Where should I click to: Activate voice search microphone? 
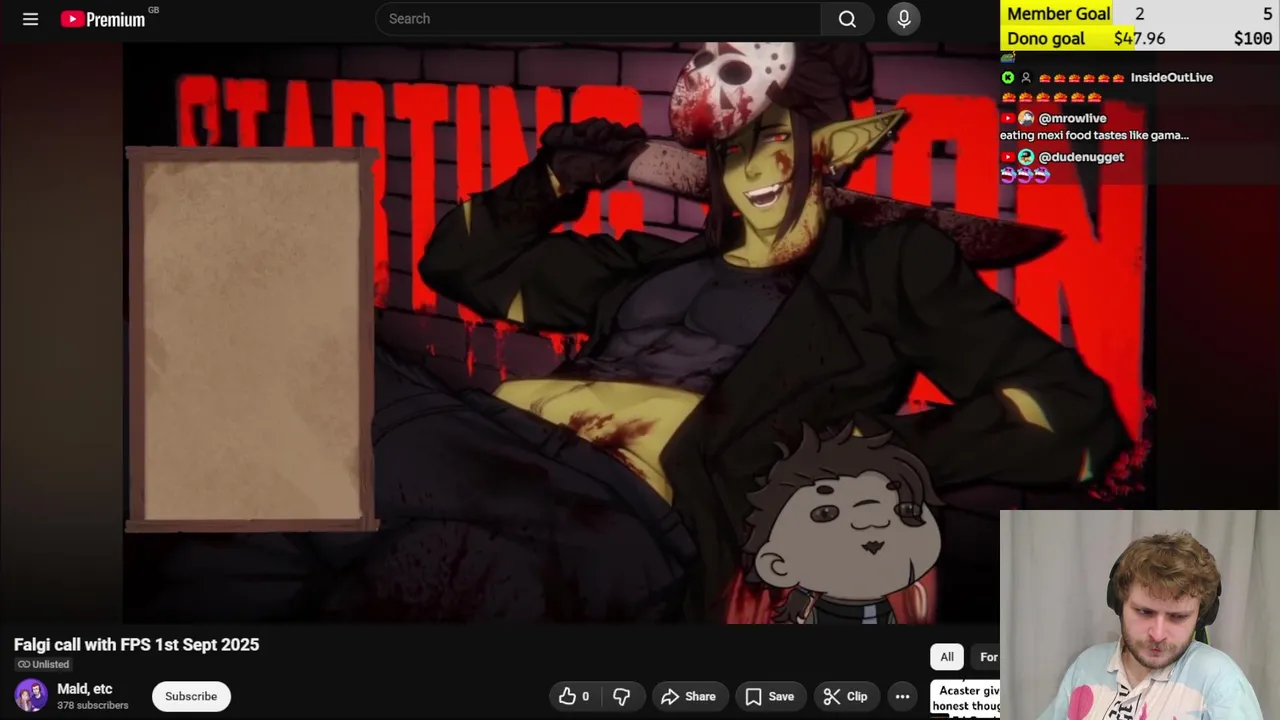(x=904, y=19)
